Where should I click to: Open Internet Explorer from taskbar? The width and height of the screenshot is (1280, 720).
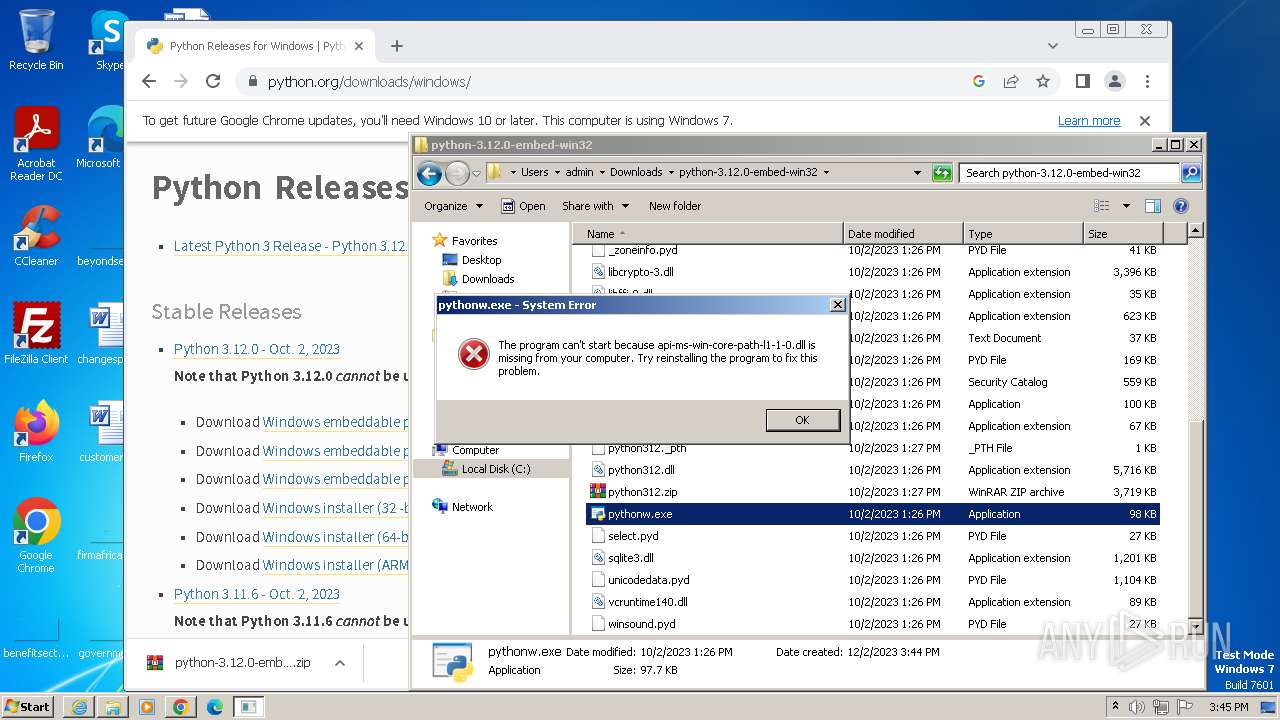coord(79,707)
